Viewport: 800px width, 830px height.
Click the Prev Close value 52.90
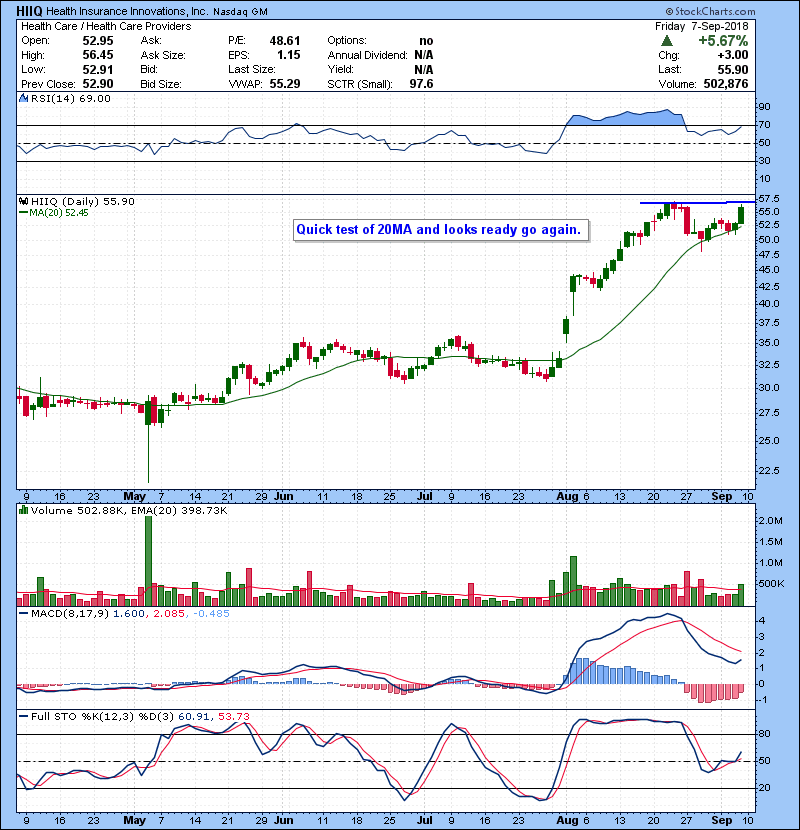coord(98,84)
